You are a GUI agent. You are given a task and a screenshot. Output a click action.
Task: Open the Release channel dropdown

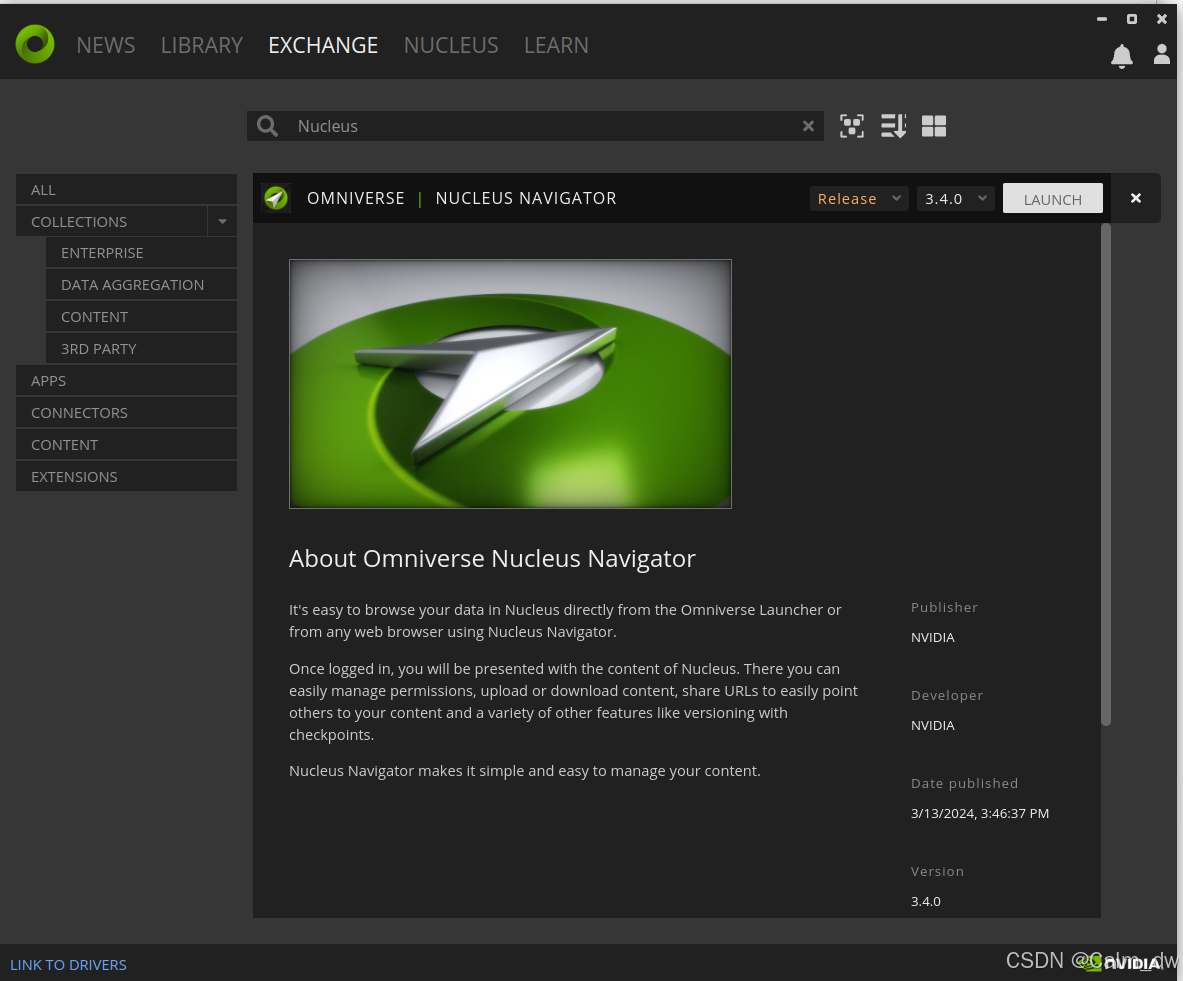coord(858,198)
